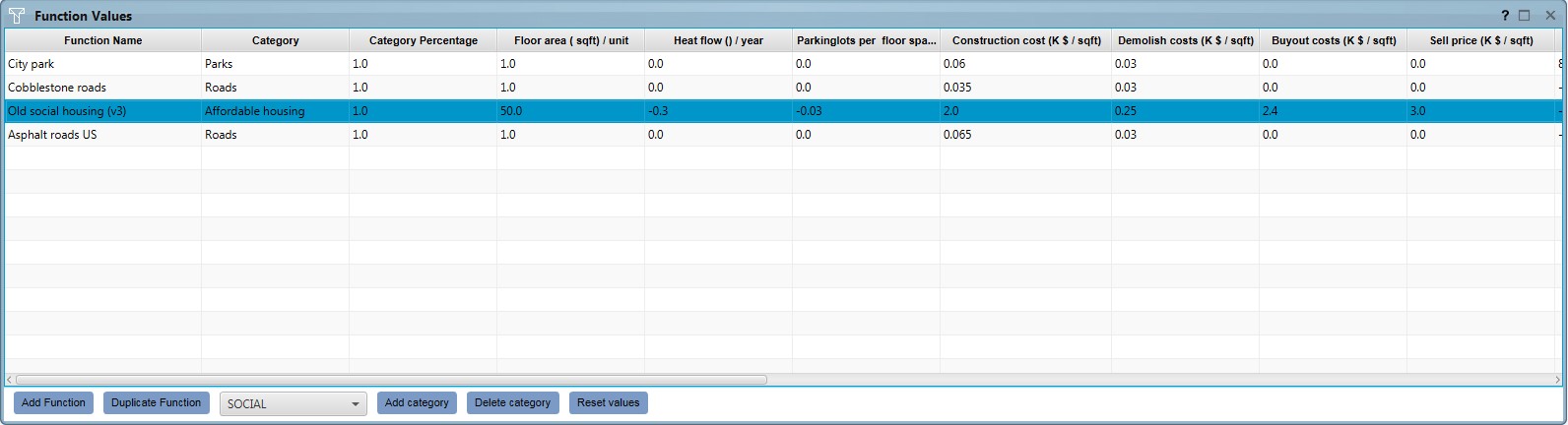Image resolution: width=1568 pixels, height=425 pixels.
Task: Maximize the Function Values panel
Action: [1525, 16]
